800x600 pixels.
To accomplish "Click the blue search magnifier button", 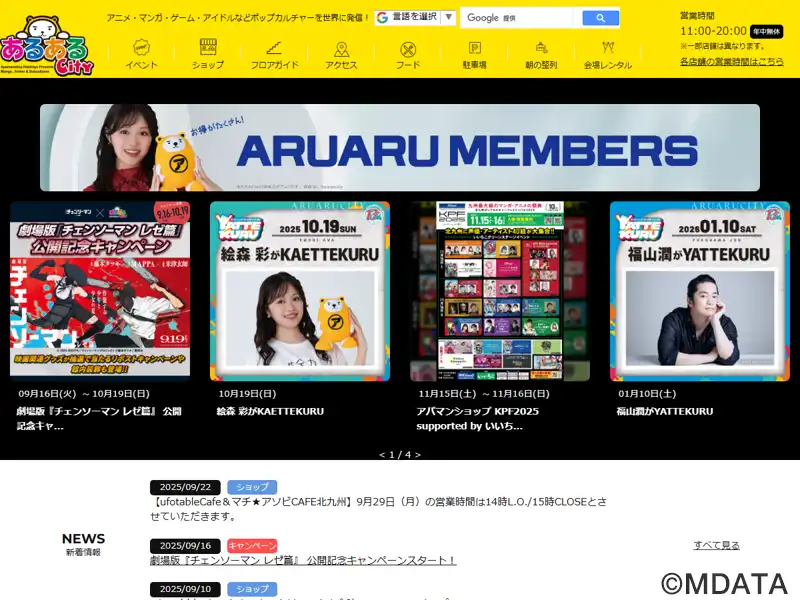I will [601, 18].
